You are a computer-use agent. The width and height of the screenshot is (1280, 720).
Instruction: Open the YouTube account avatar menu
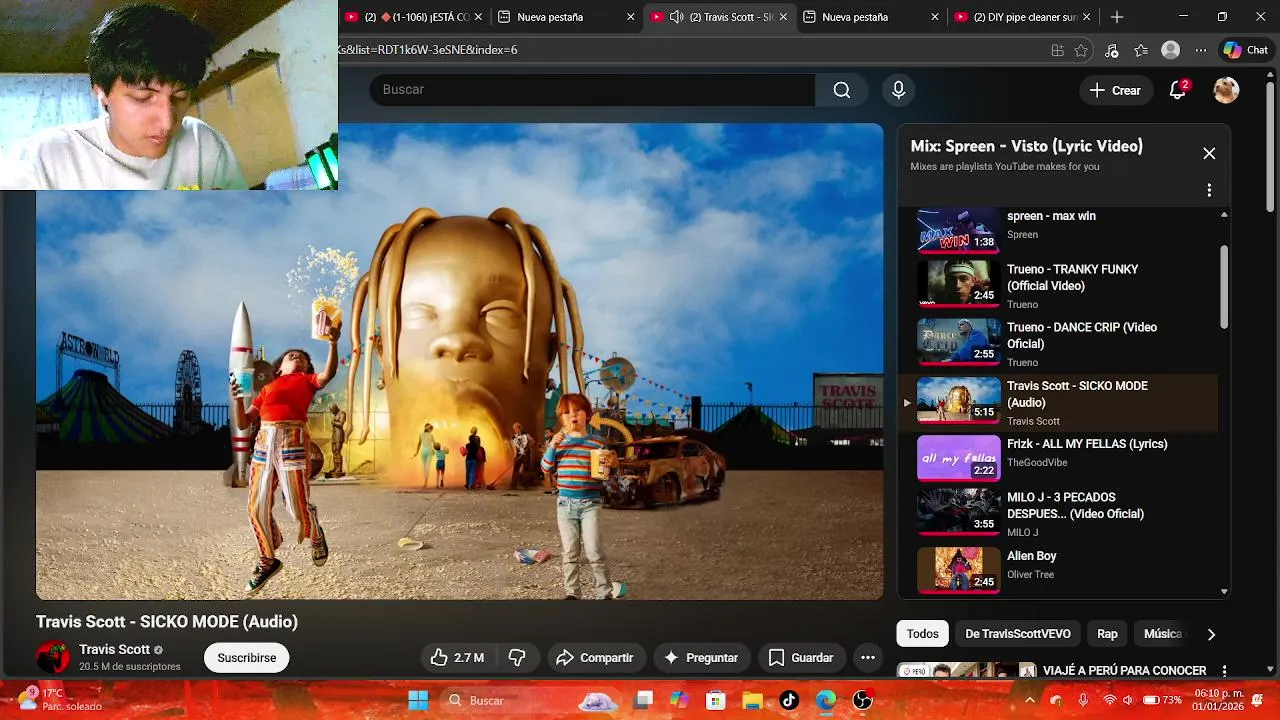click(1226, 90)
